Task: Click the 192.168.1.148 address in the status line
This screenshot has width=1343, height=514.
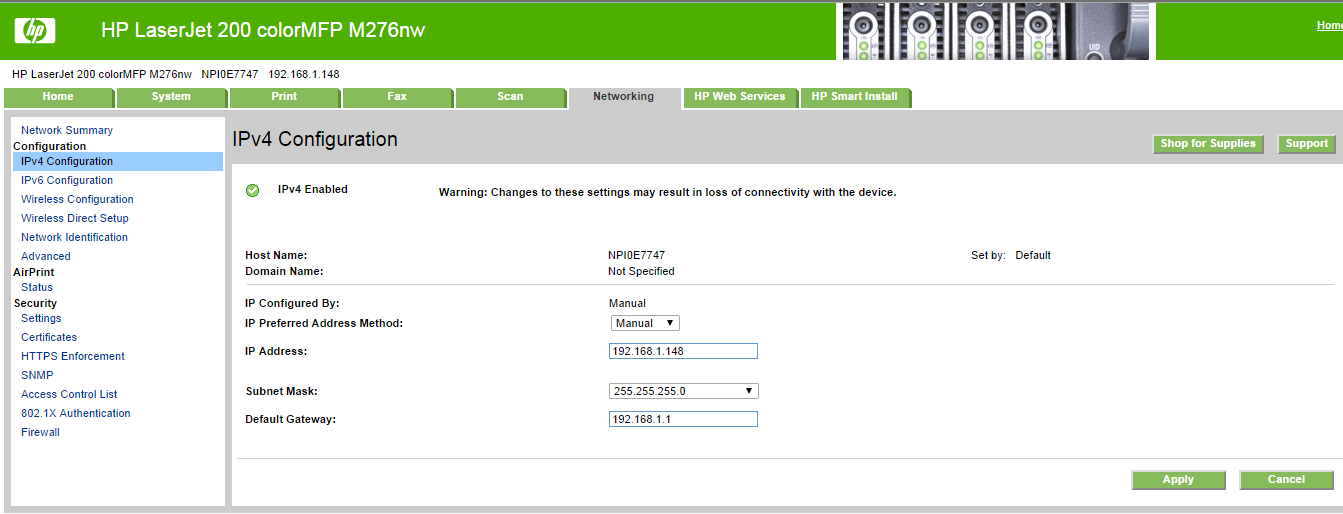Action: [x=304, y=74]
